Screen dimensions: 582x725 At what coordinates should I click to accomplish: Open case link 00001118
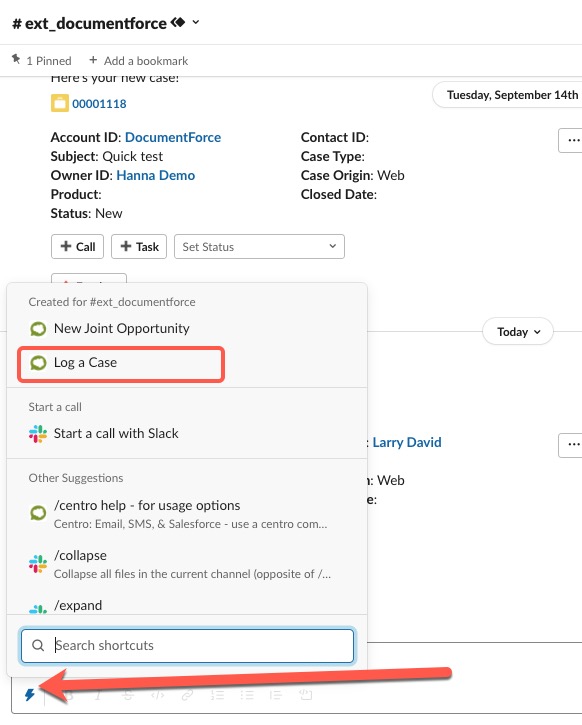click(99, 104)
